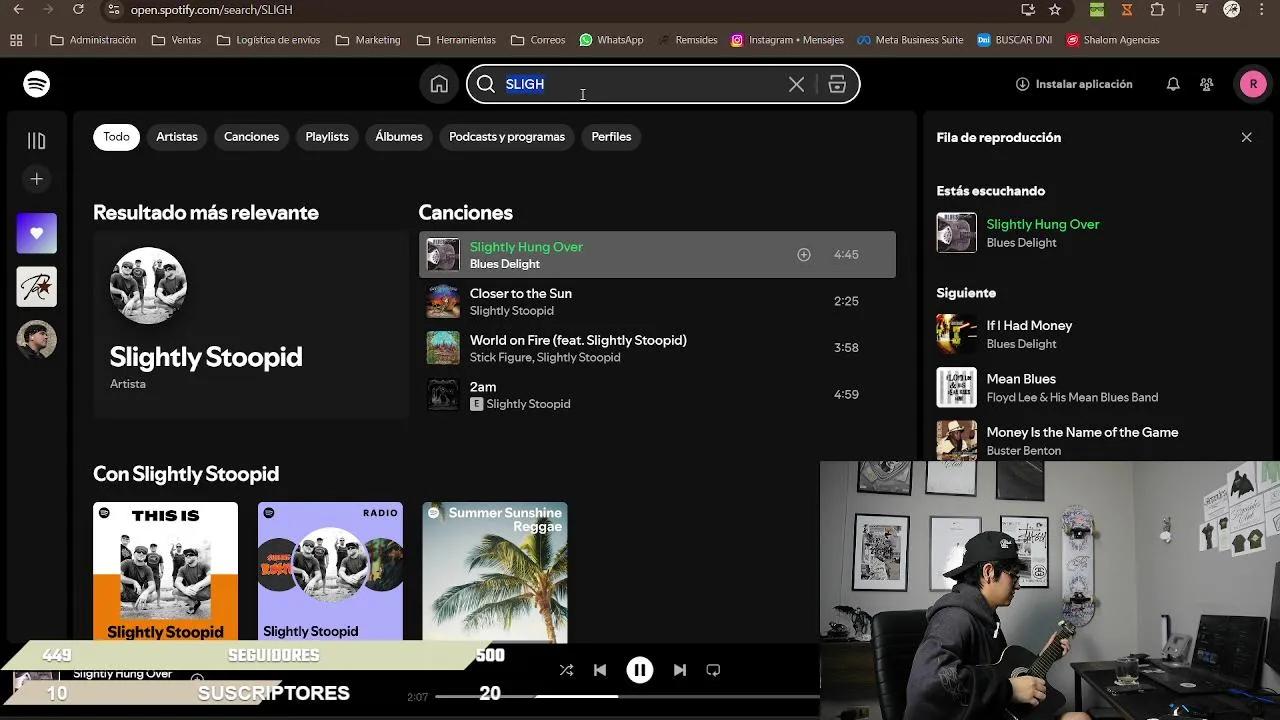
Task: Click the search magnifier icon
Action: 486,85
